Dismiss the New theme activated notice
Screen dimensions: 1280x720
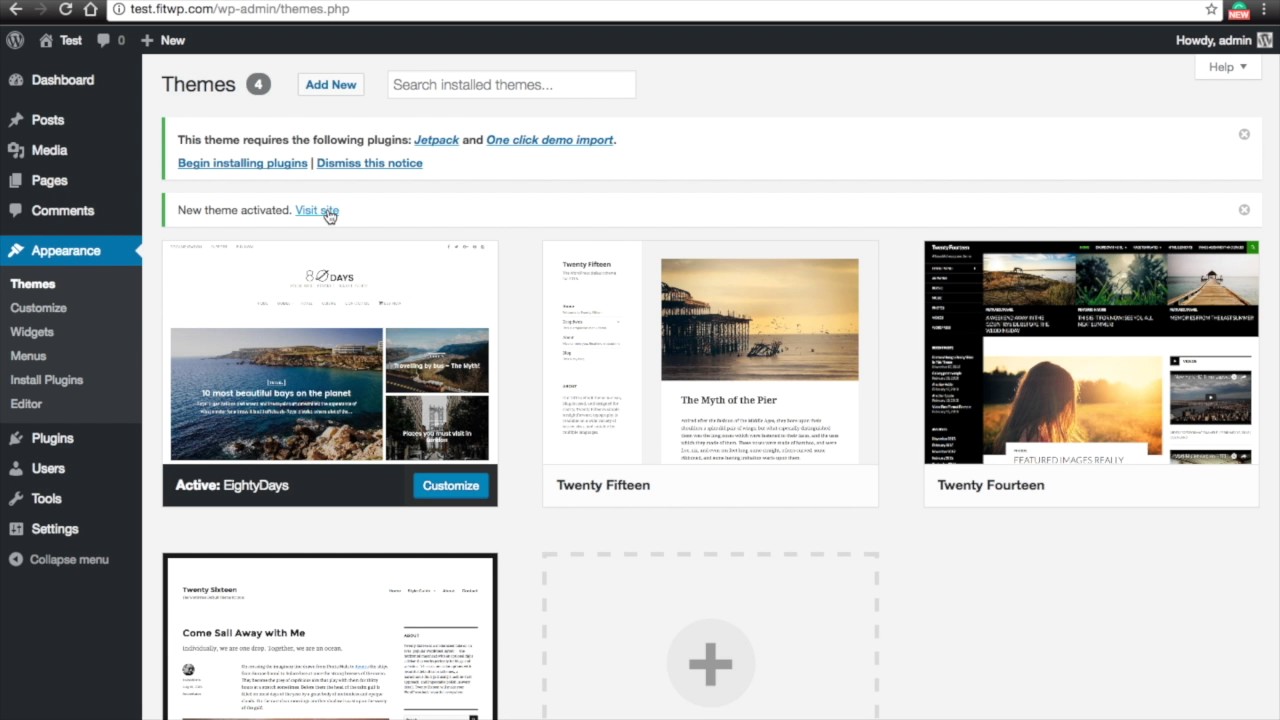(x=1244, y=210)
